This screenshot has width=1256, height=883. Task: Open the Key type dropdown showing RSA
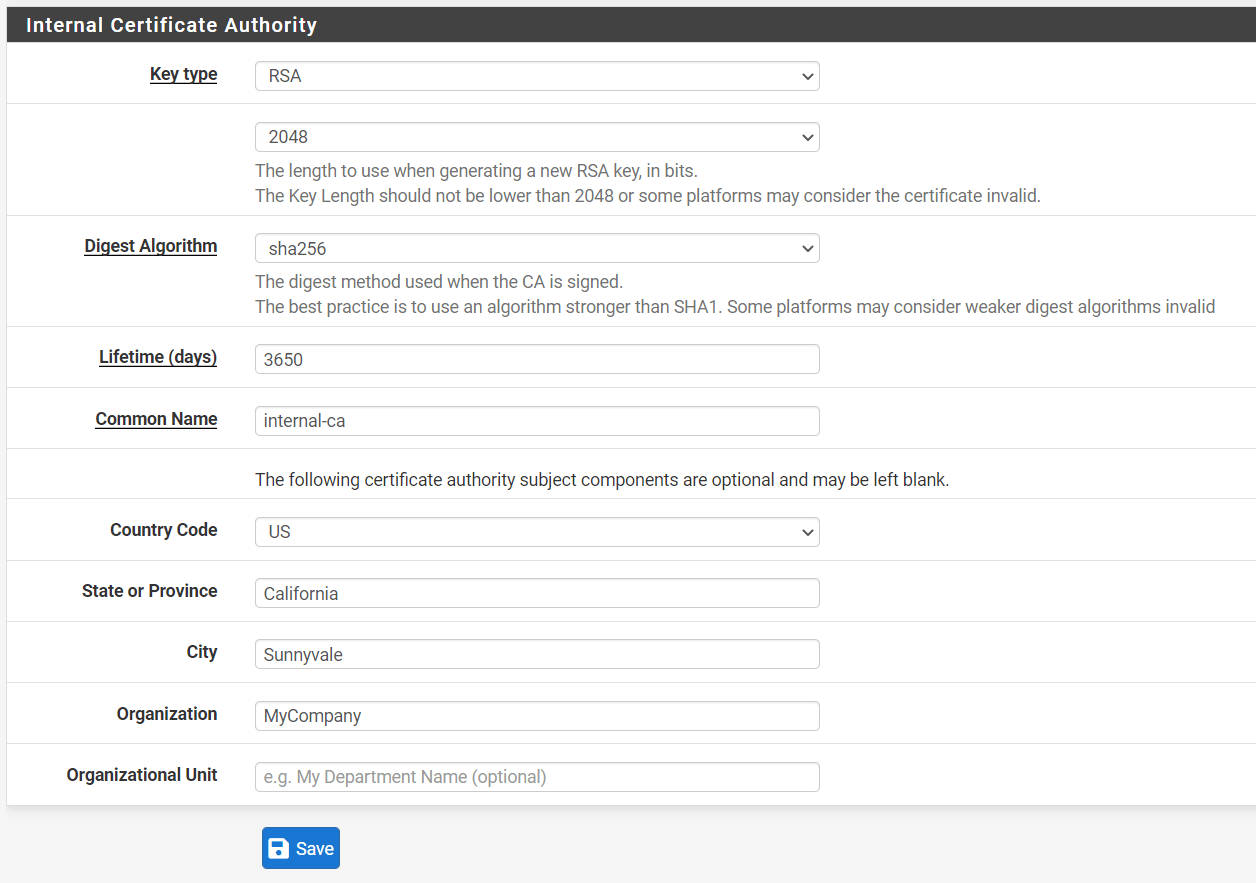(537, 76)
